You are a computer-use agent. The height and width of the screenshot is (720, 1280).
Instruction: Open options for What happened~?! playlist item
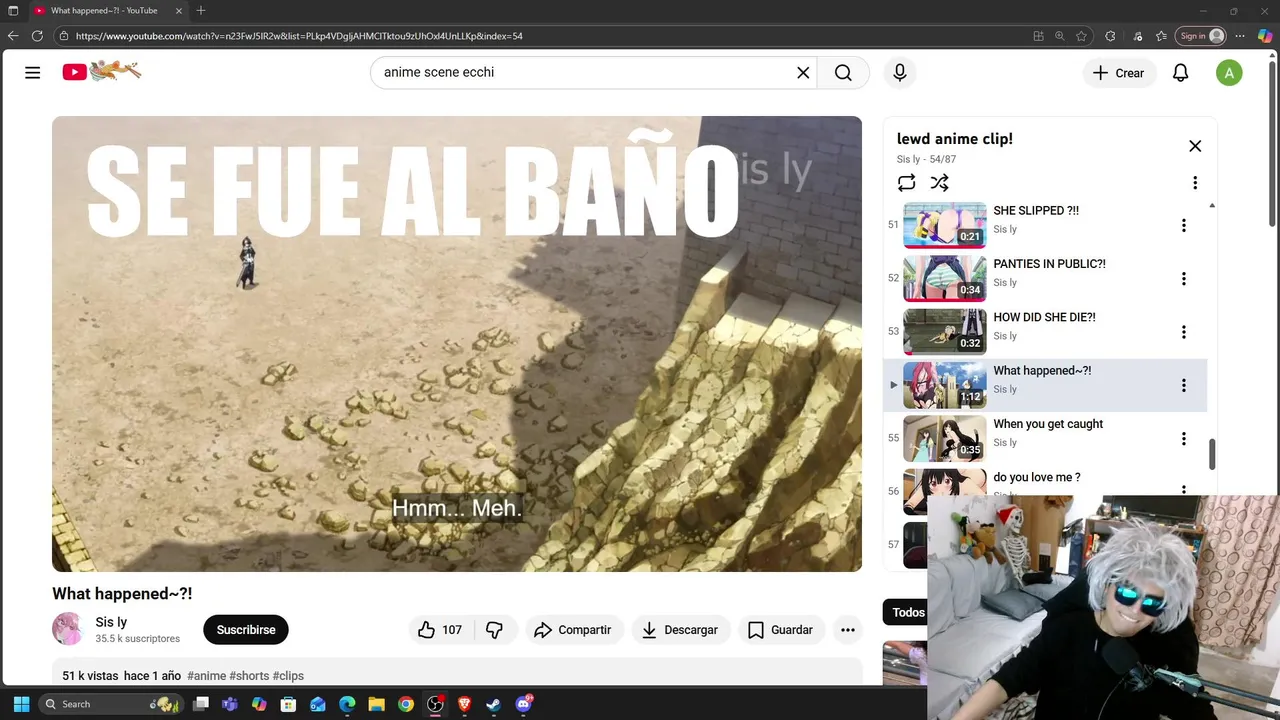[1184, 385]
